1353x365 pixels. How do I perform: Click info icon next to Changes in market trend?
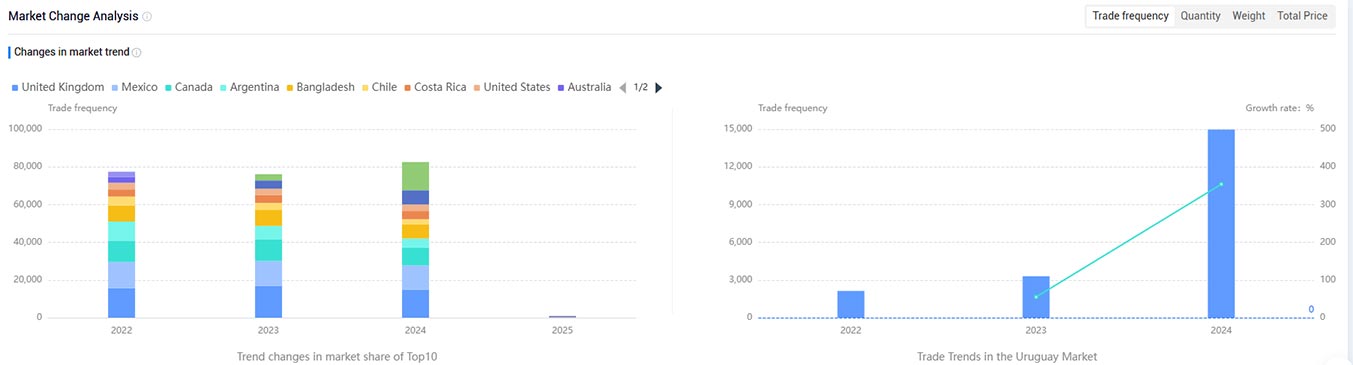pos(137,52)
